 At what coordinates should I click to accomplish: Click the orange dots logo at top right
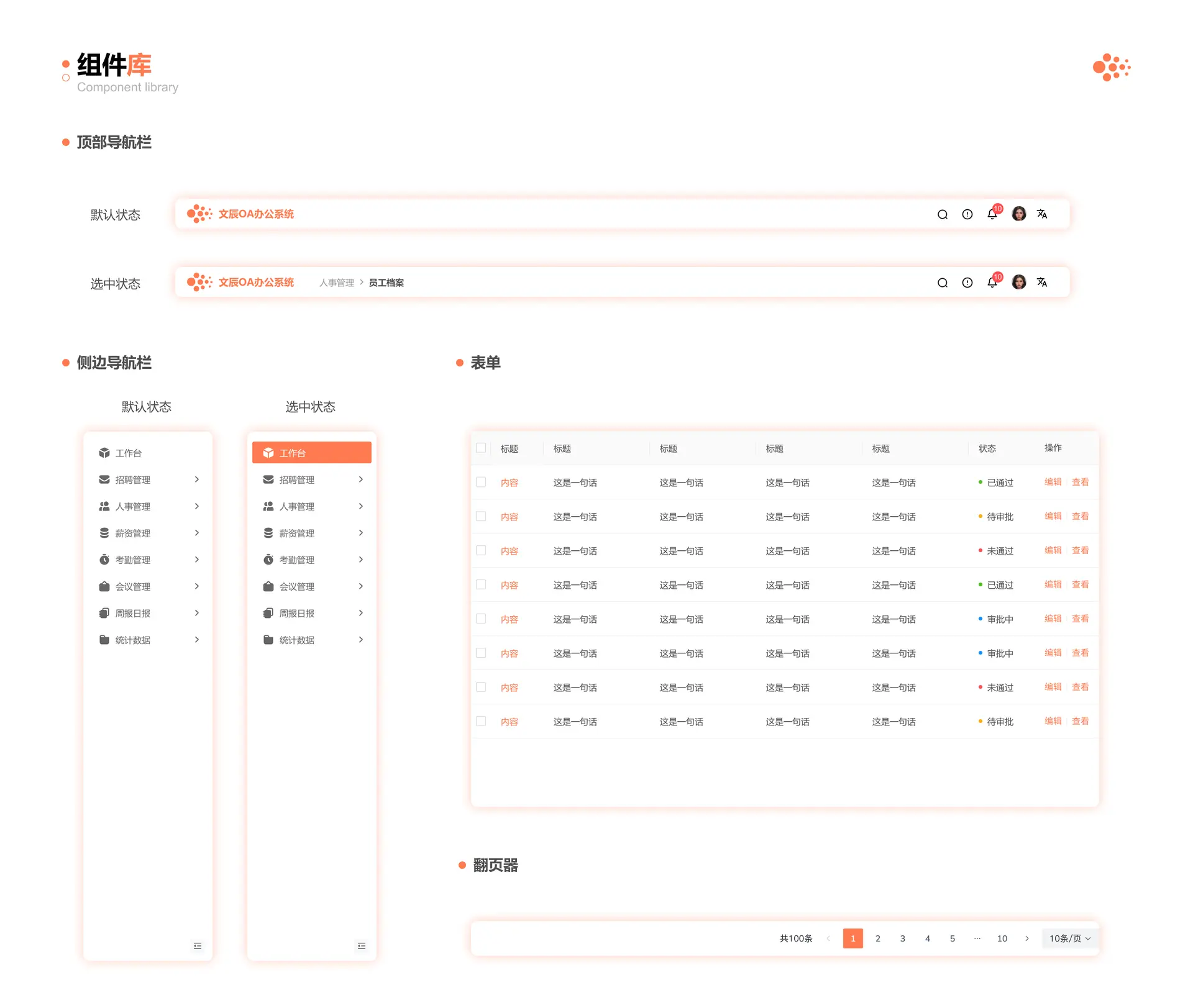pyautogui.click(x=1112, y=67)
